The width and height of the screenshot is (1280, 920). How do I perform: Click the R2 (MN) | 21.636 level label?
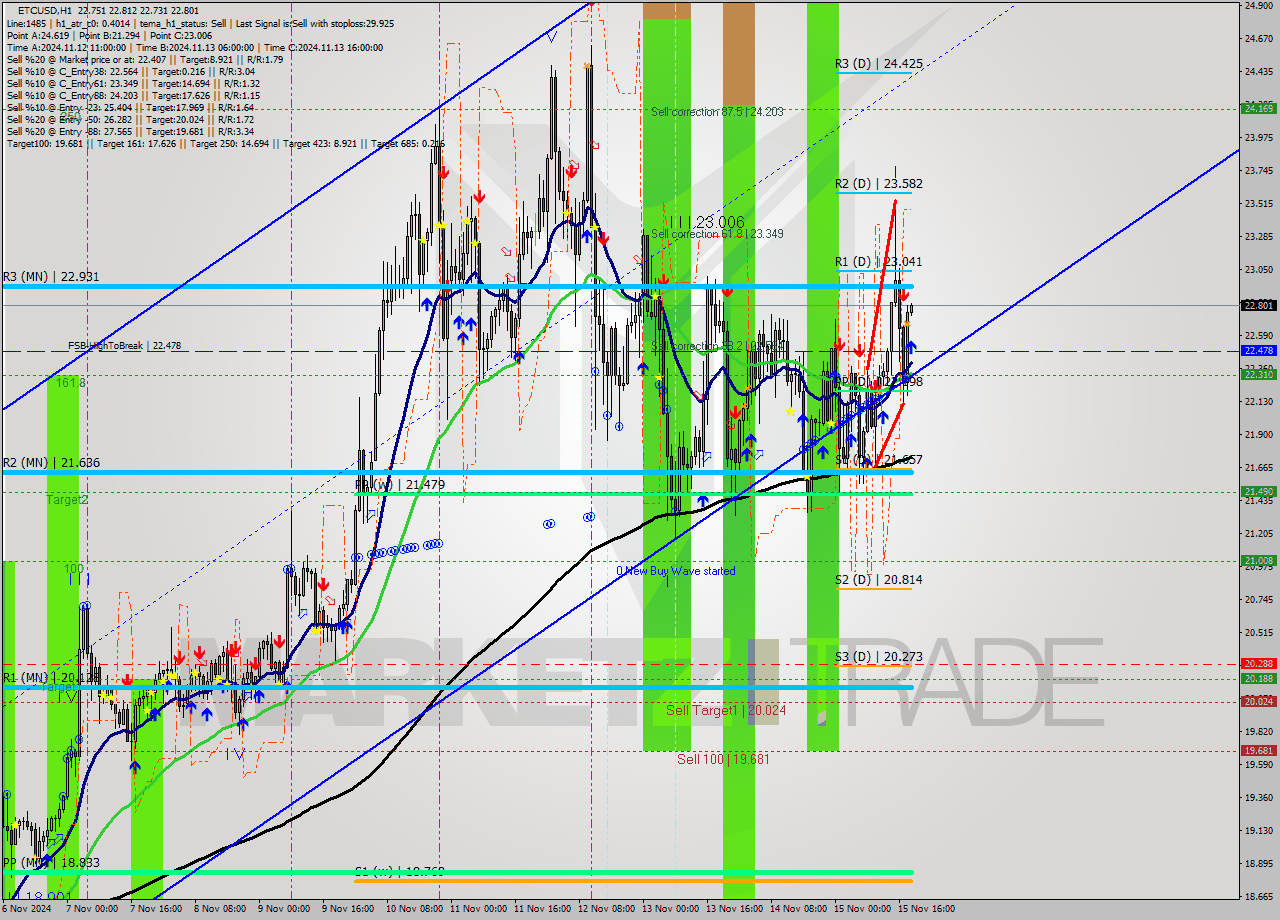coord(51,462)
